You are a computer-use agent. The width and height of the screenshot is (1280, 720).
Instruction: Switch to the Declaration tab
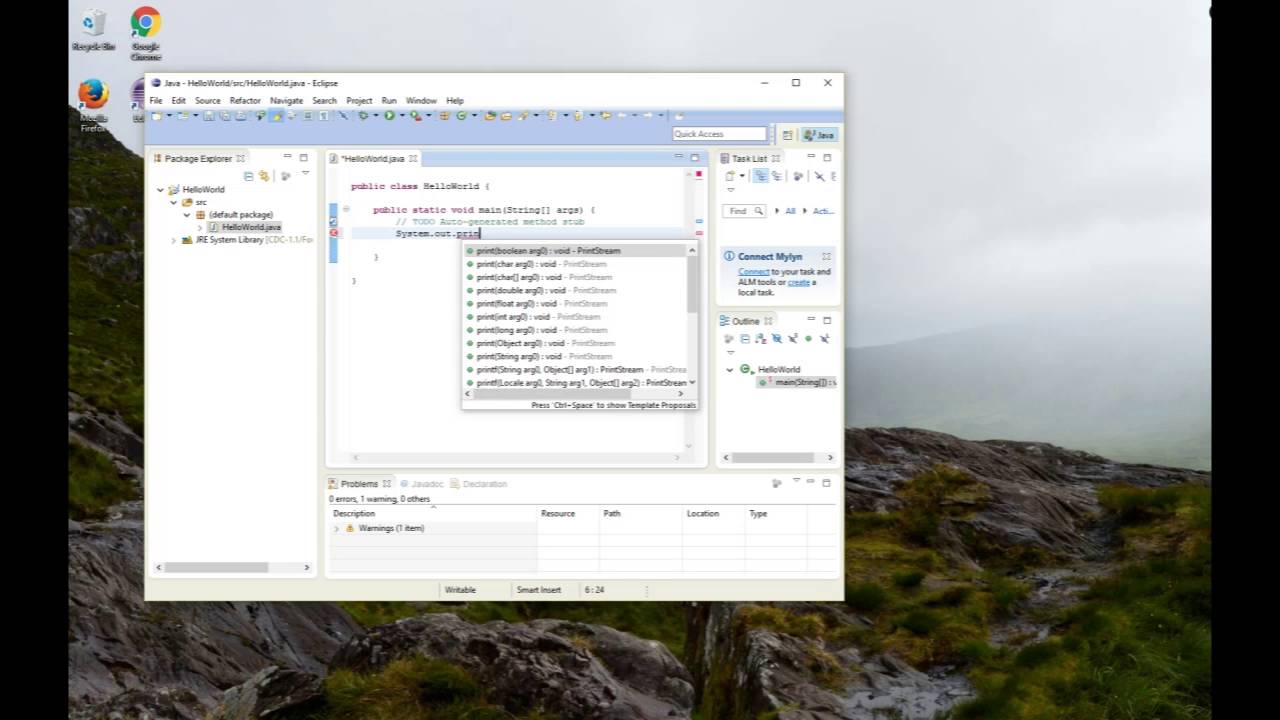[479, 484]
